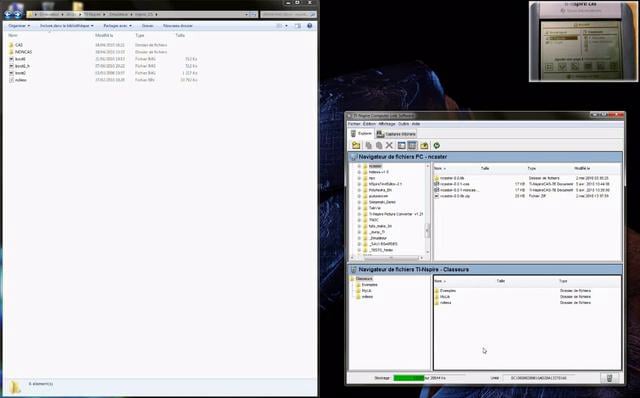Select the ncaster-0.0.6b.zip file row

tap(527, 196)
